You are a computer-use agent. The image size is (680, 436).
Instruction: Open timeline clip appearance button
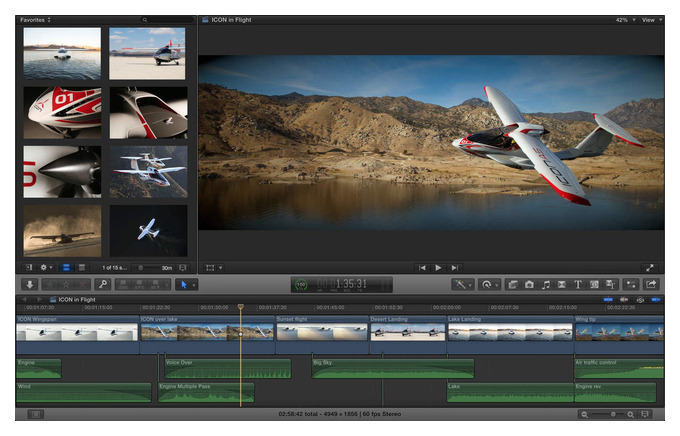coord(645,414)
